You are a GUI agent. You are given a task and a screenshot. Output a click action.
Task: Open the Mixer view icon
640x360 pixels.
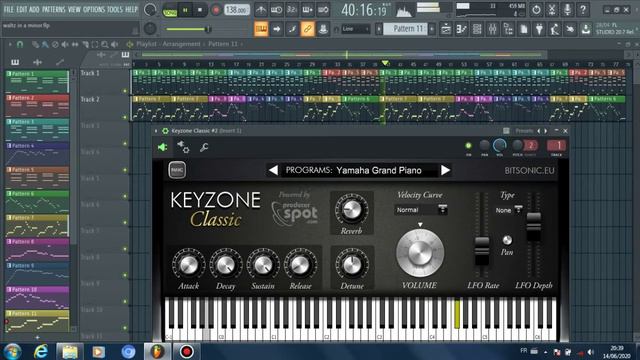pos(493,29)
